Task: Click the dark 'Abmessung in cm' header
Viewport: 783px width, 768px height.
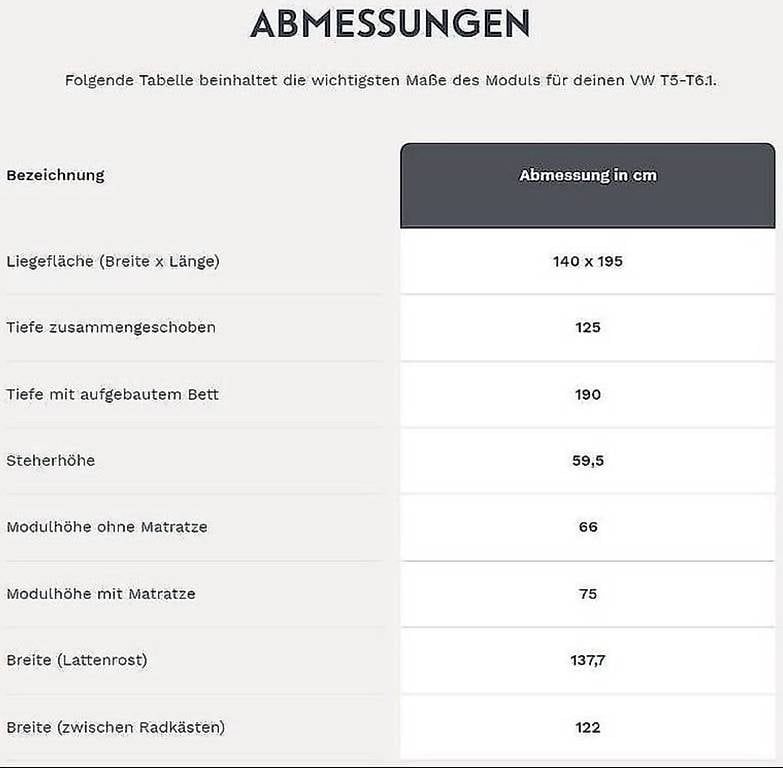Action: [588, 176]
